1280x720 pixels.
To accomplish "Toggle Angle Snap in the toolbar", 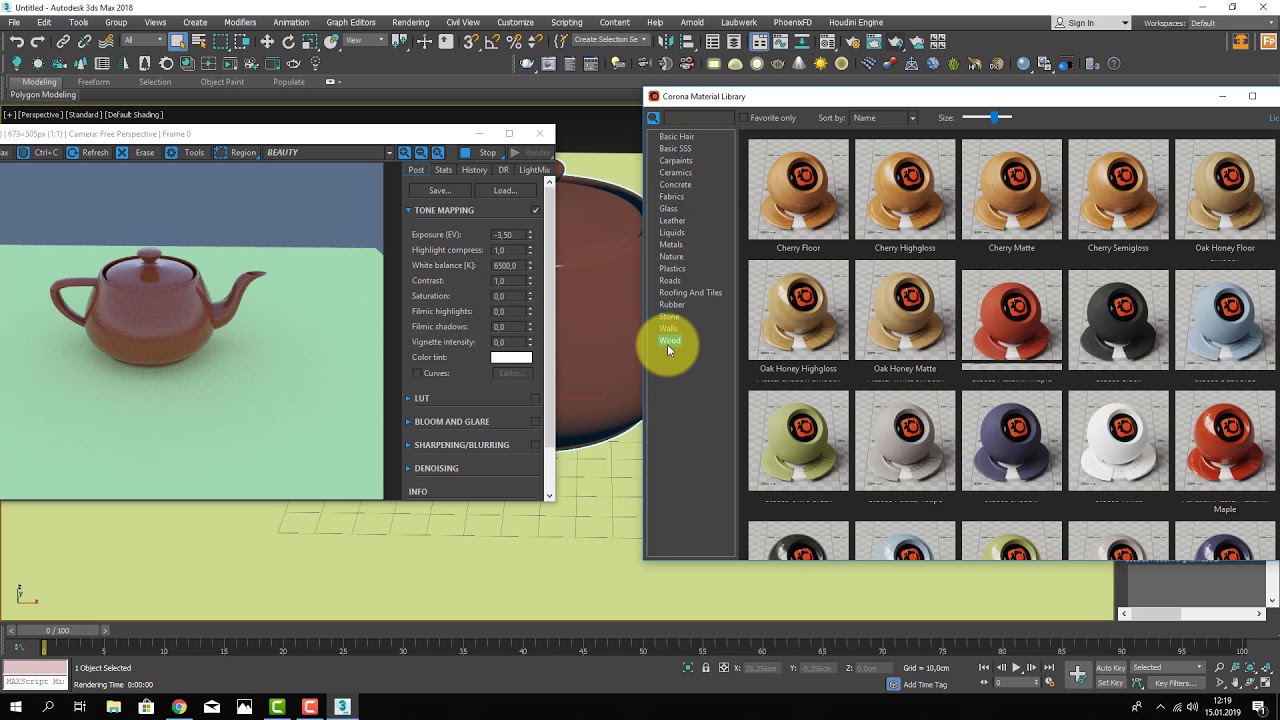I will point(494,41).
